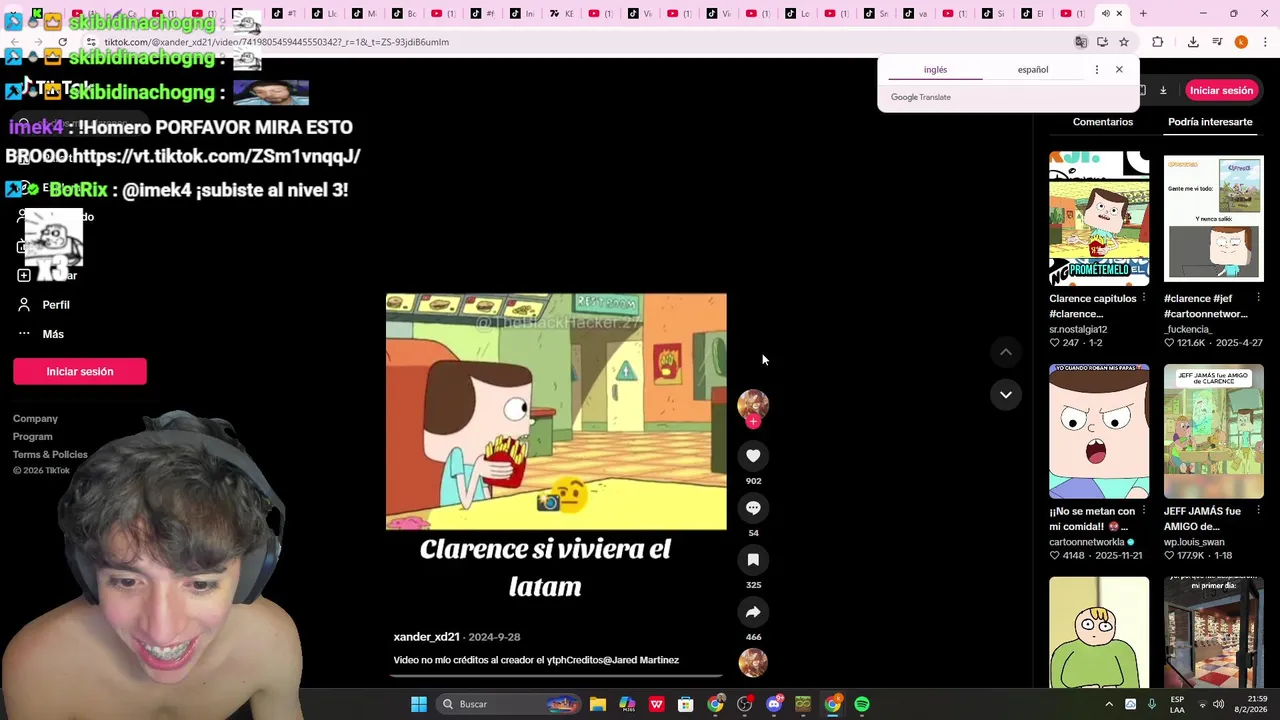Click the video progress bar

[556, 676]
